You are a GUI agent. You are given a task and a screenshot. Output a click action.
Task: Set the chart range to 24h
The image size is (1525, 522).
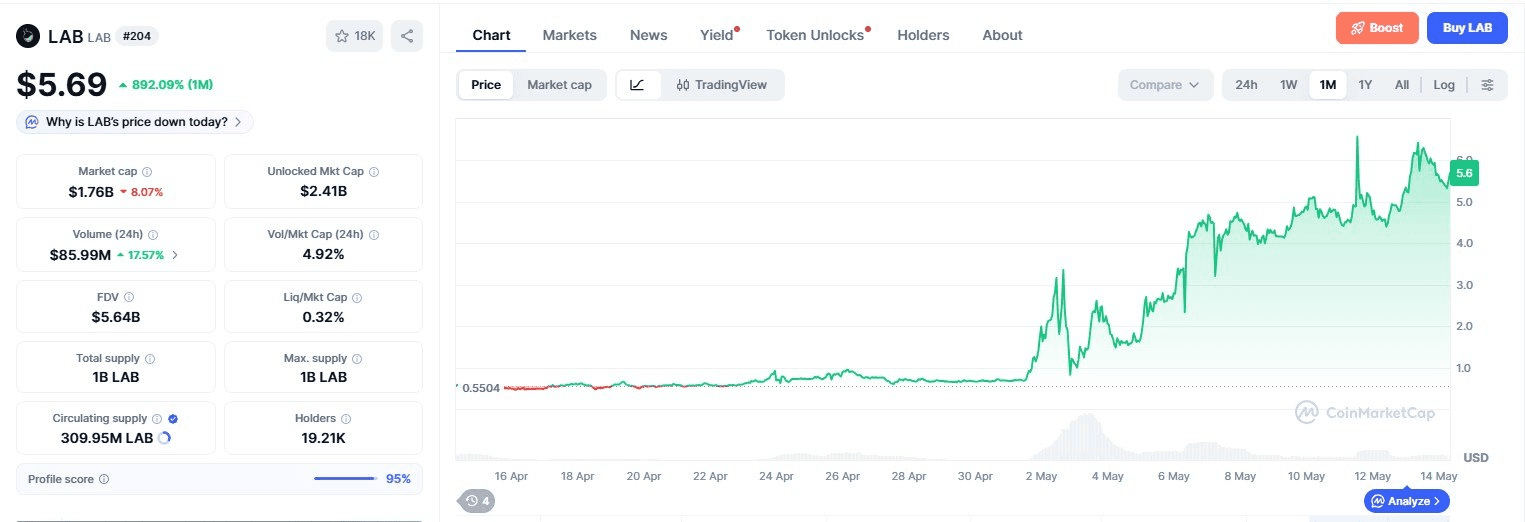tap(1246, 85)
